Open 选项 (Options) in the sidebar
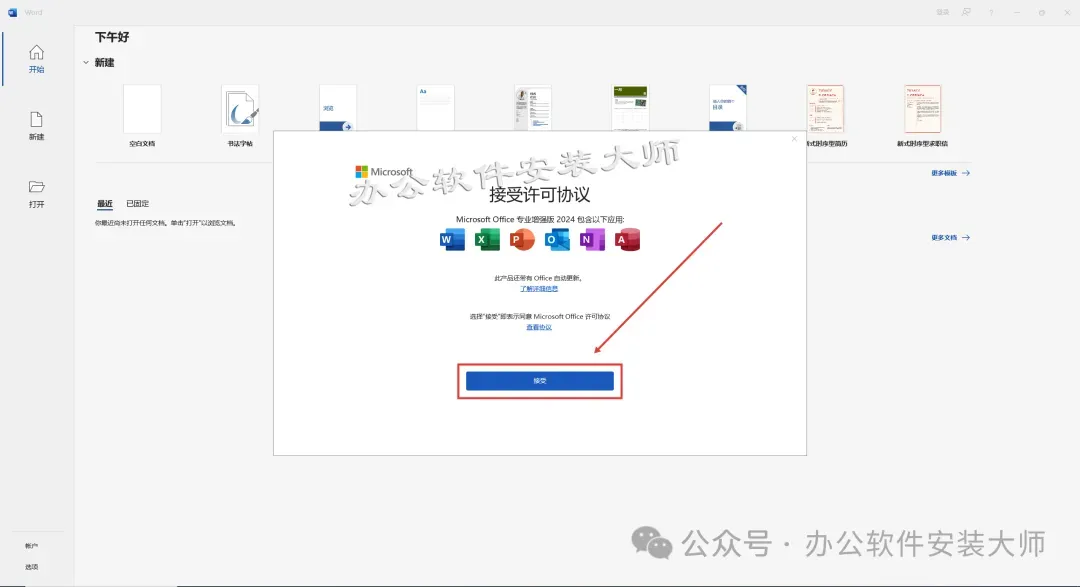Screen dimensions: 1080x587 [x=32, y=567]
